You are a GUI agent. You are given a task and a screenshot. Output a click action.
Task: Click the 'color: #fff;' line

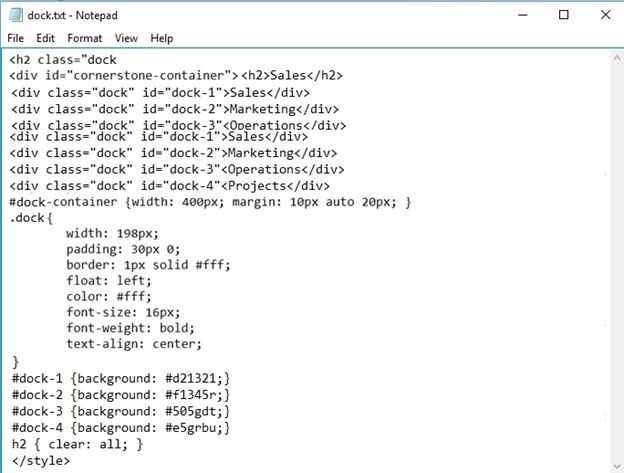coord(109,297)
